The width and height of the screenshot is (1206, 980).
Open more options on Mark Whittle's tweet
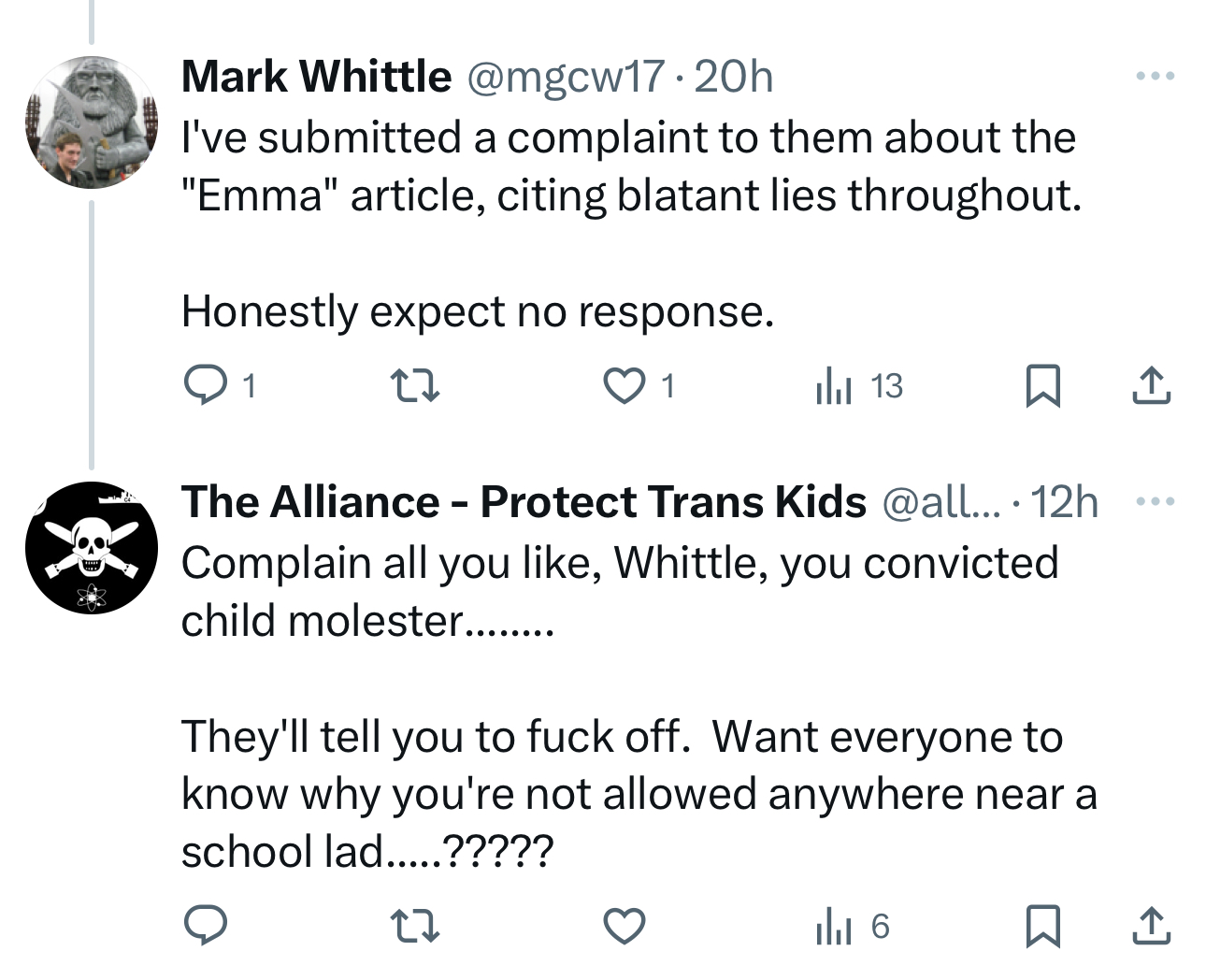[x=1156, y=76]
